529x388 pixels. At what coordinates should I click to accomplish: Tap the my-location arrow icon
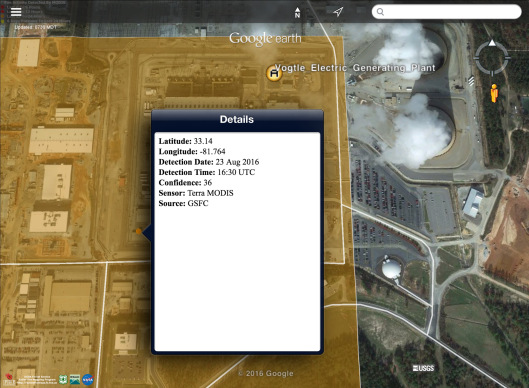338,12
